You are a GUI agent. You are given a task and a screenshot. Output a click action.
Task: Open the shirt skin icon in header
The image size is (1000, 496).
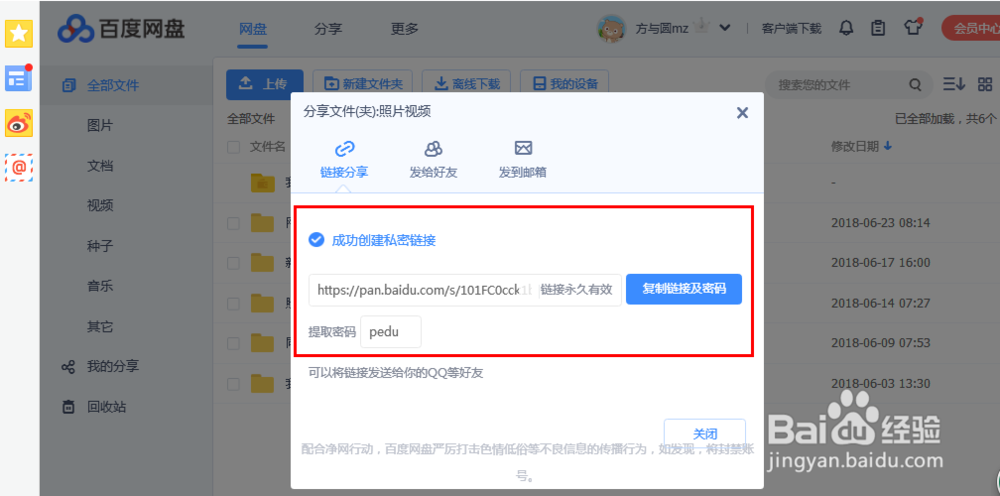[x=912, y=28]
